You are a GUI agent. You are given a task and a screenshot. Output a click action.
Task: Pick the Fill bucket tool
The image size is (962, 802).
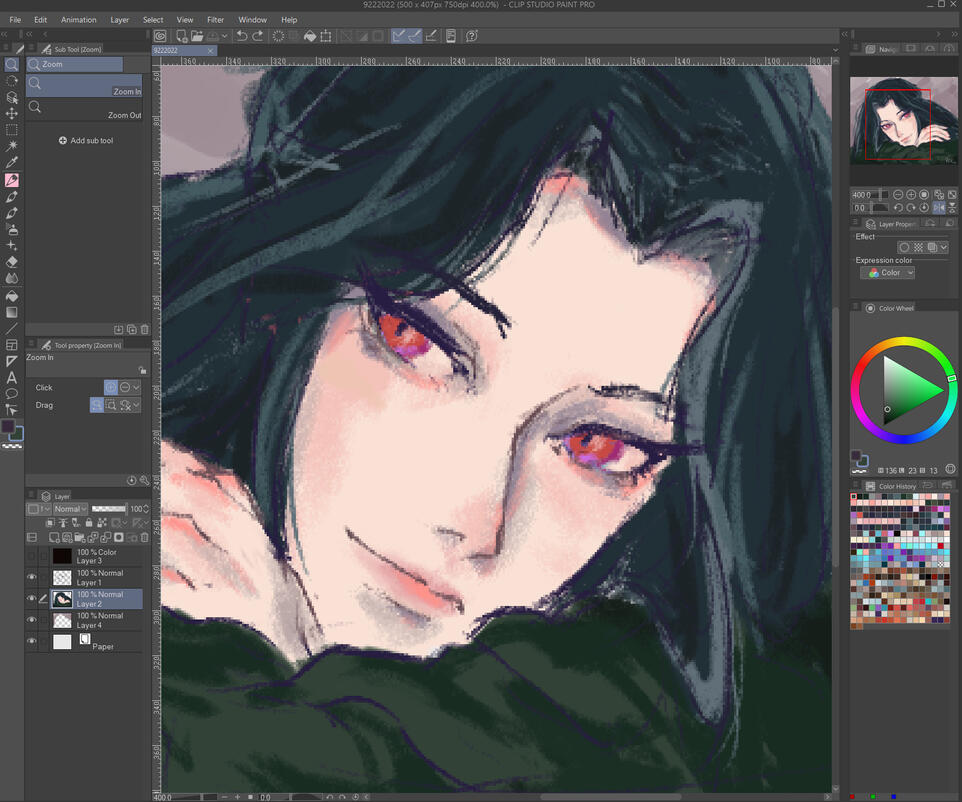12,295
